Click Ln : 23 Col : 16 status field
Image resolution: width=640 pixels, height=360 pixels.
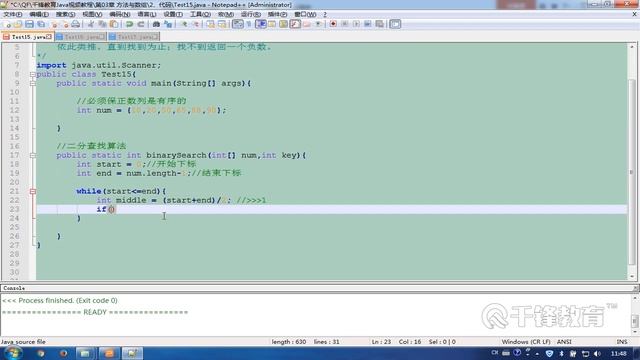(x=396, y=342)
